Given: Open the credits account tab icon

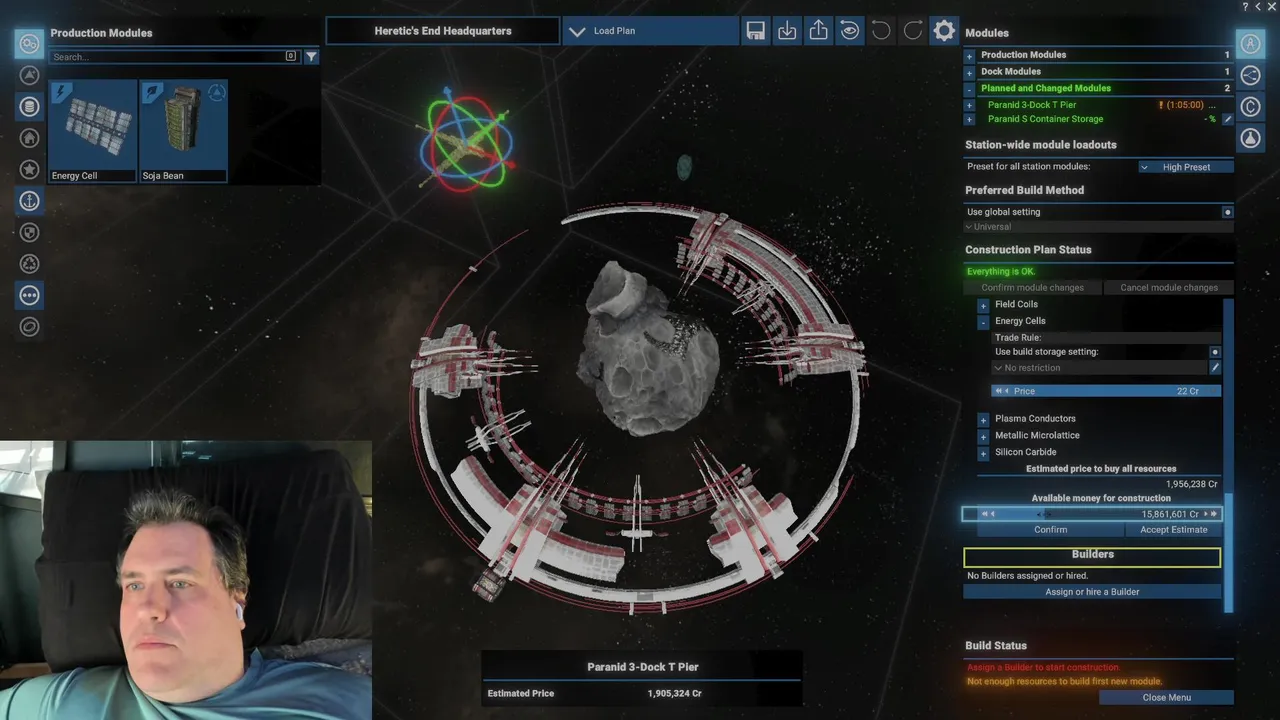Looking at the screenshot, I should coord(1250,107).
